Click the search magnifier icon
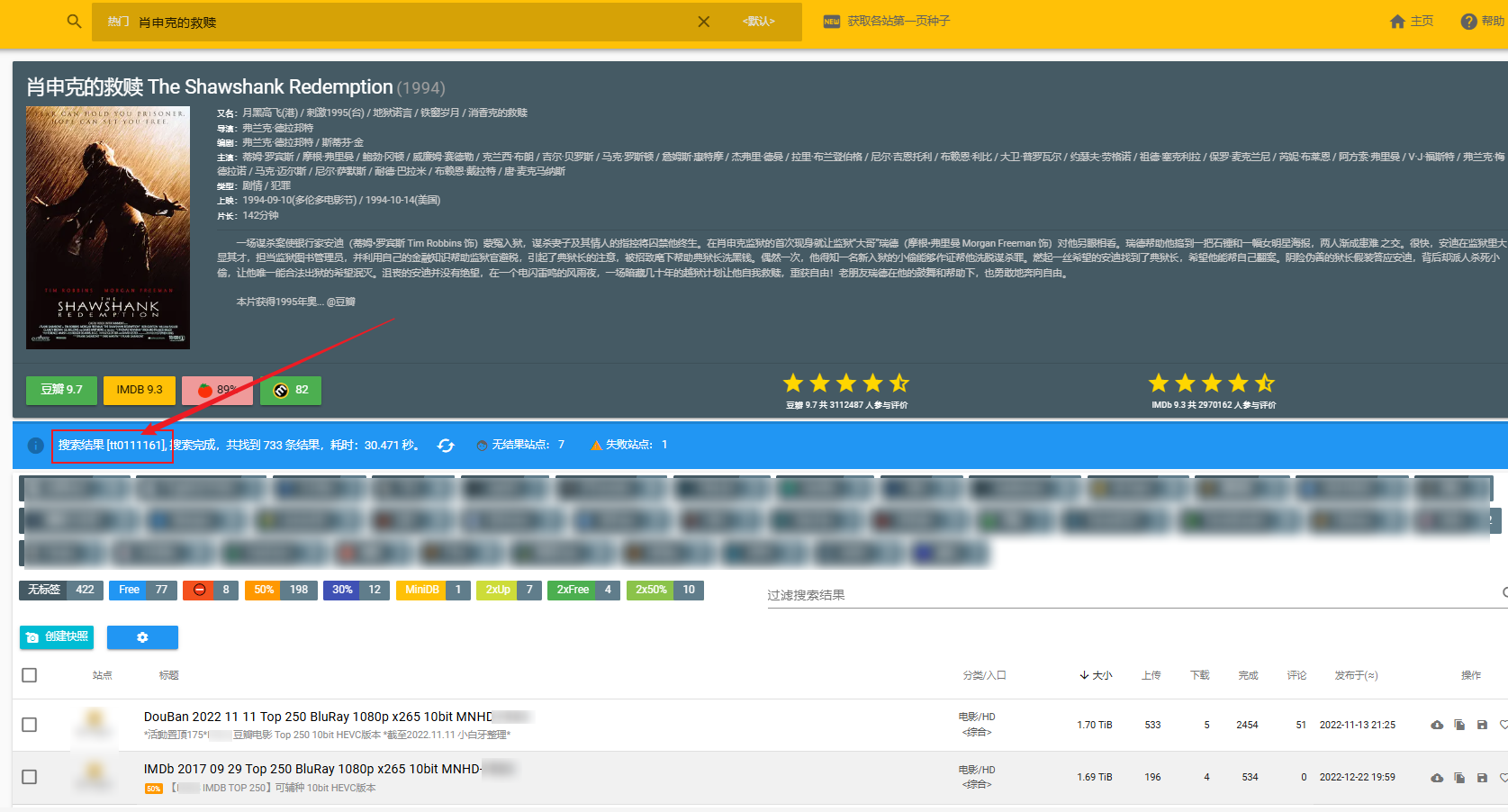This screenshot has height=812, width=1508. coord(75,21)
